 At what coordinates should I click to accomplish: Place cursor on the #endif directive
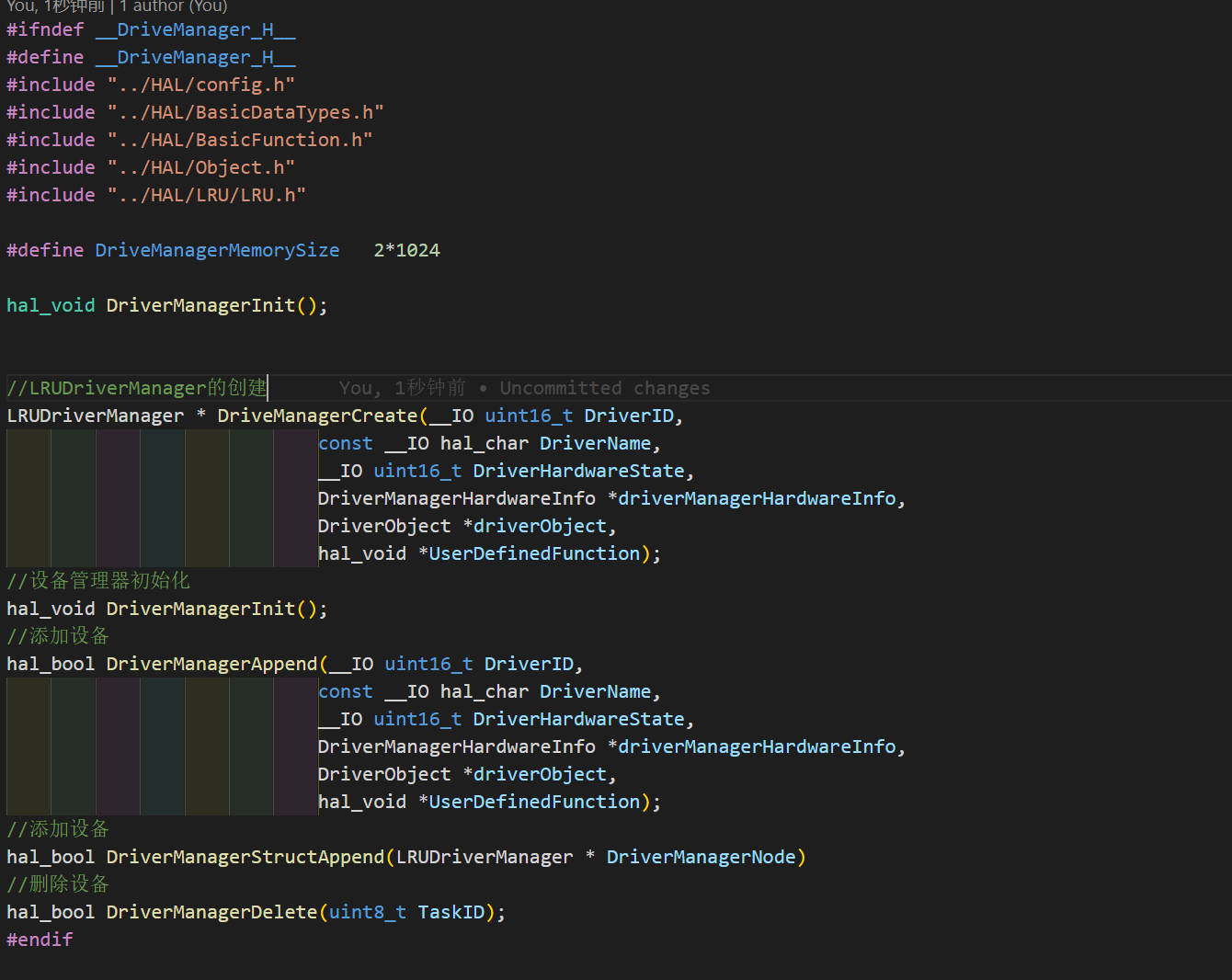point(40,940)
